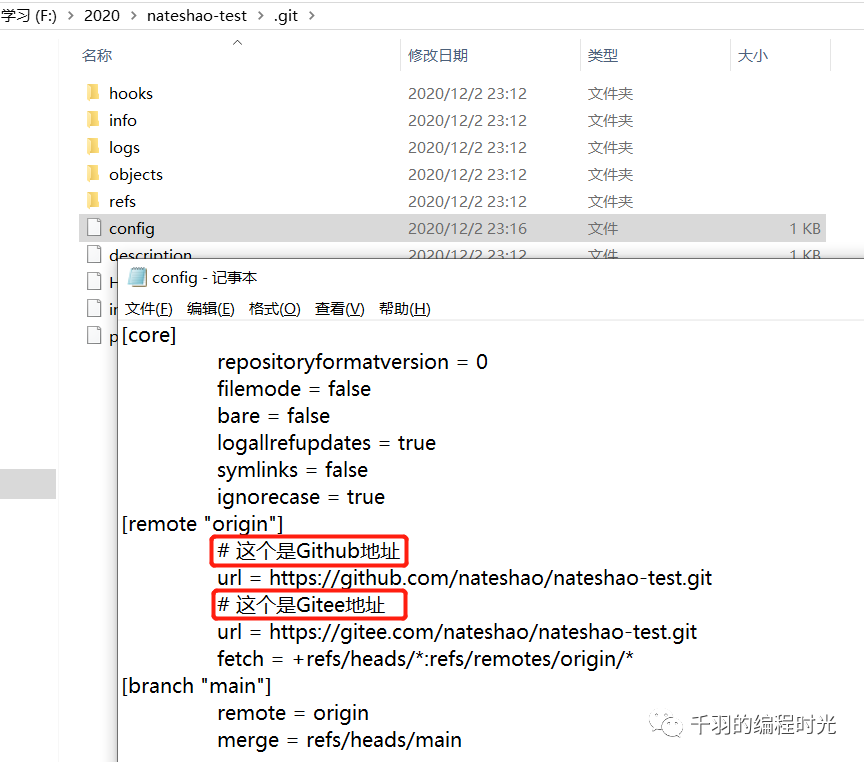Viewport: 864px width, 762px height.
Task: Click the [branch "main"] section line
Action: click(x=196, y=686)
